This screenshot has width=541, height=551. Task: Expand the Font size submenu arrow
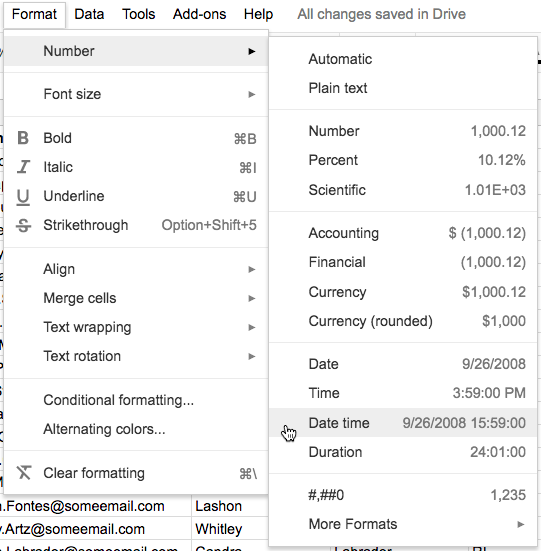(252, 94)
